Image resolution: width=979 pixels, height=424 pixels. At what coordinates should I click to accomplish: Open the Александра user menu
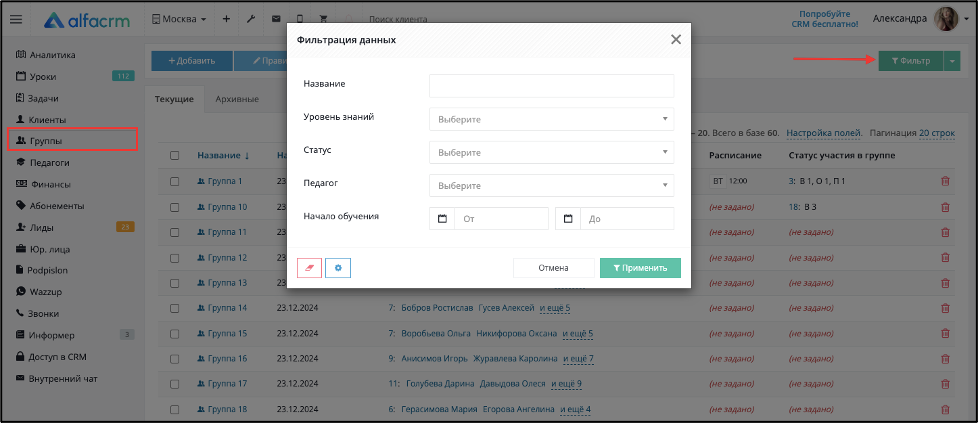[x=921, y=19]
